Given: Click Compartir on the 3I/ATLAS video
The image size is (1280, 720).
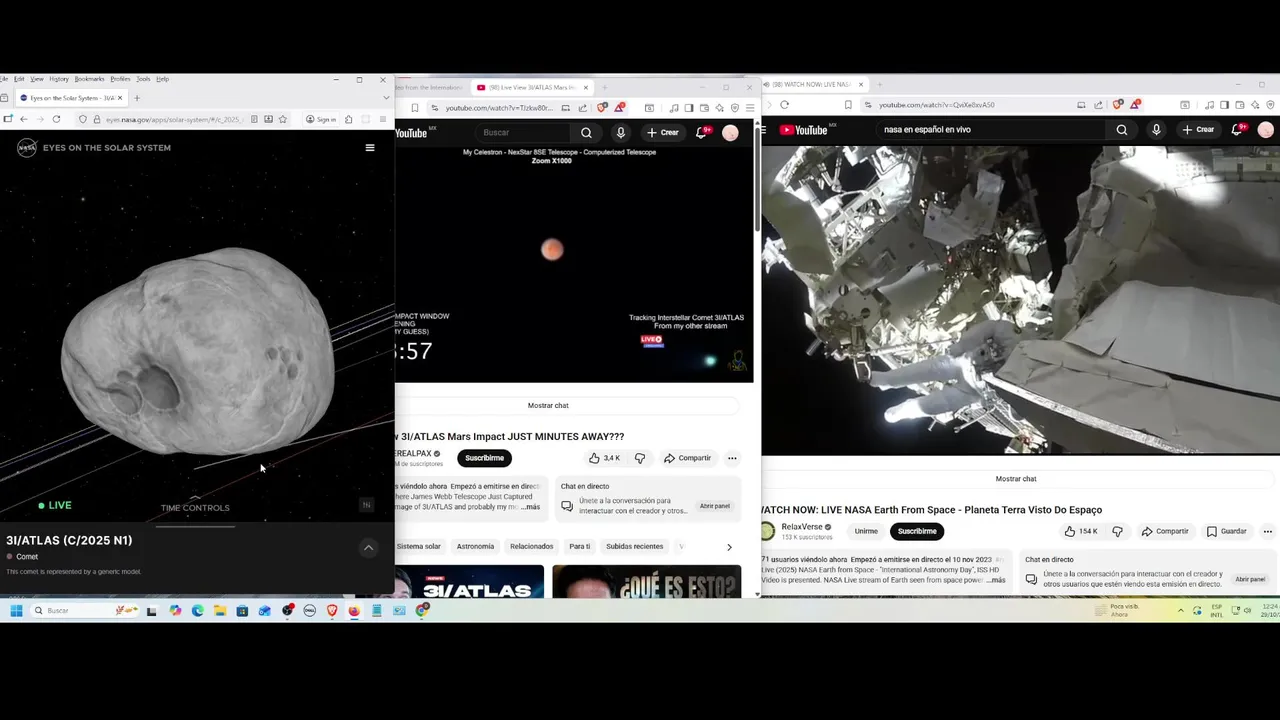Looking at the screenshot, I should [687, 458].
